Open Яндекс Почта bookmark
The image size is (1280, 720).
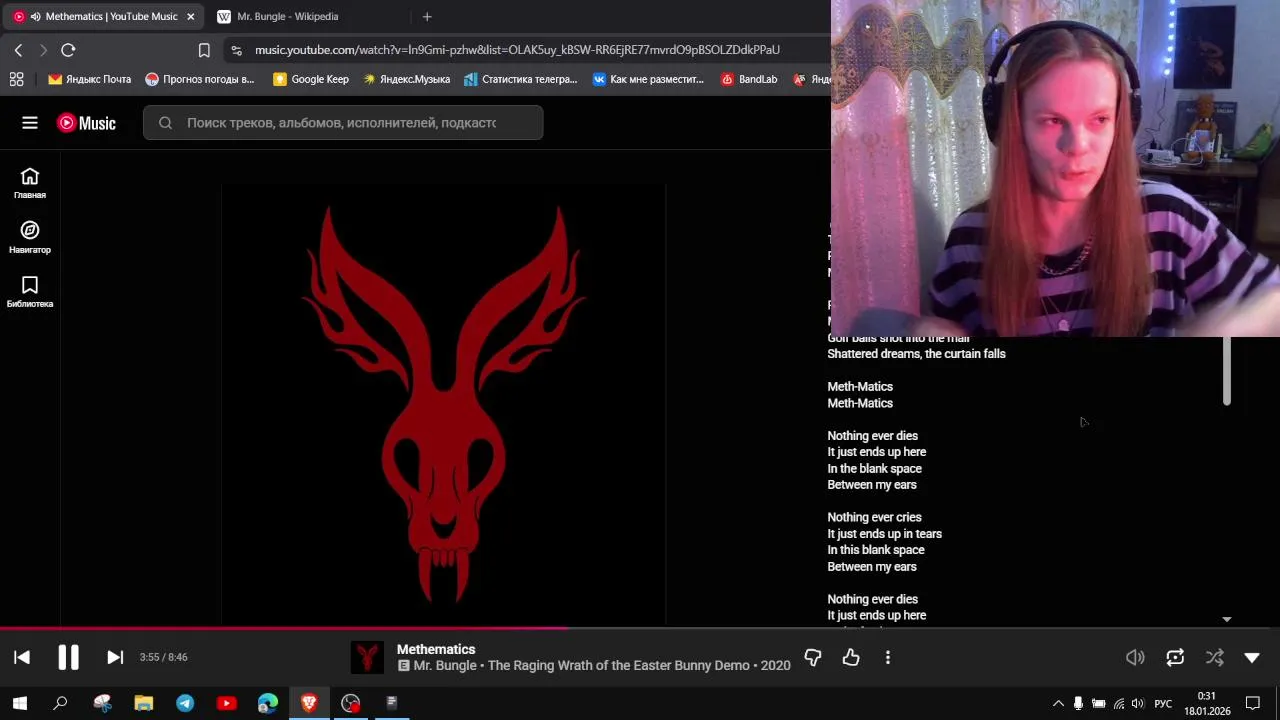pyautogui.click(x=89, y=79)
